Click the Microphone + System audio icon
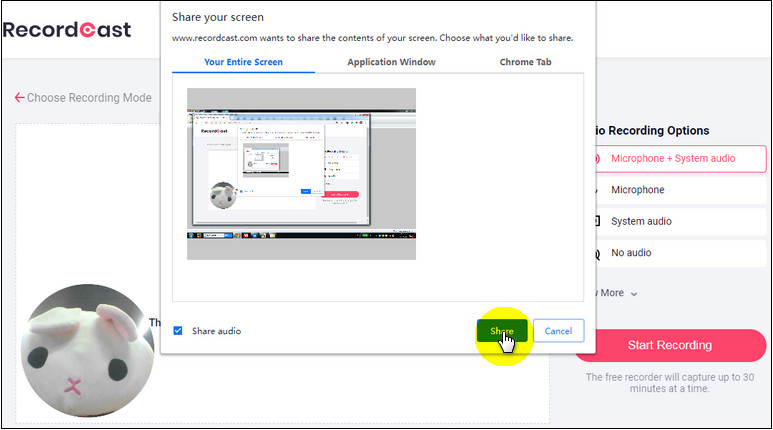 pyautogui.click(x=597, y=159)
